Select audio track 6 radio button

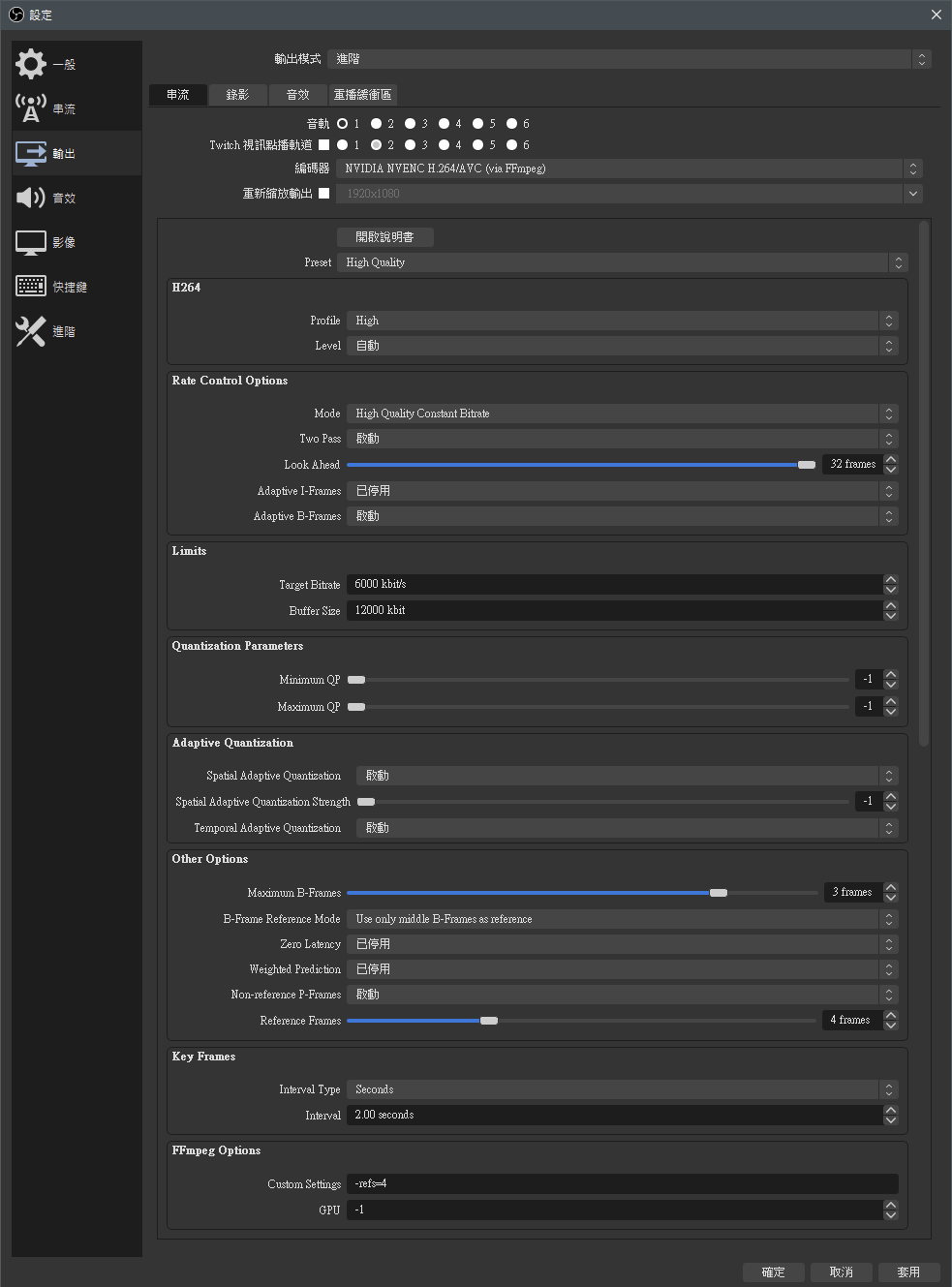[x=511, y=124]
